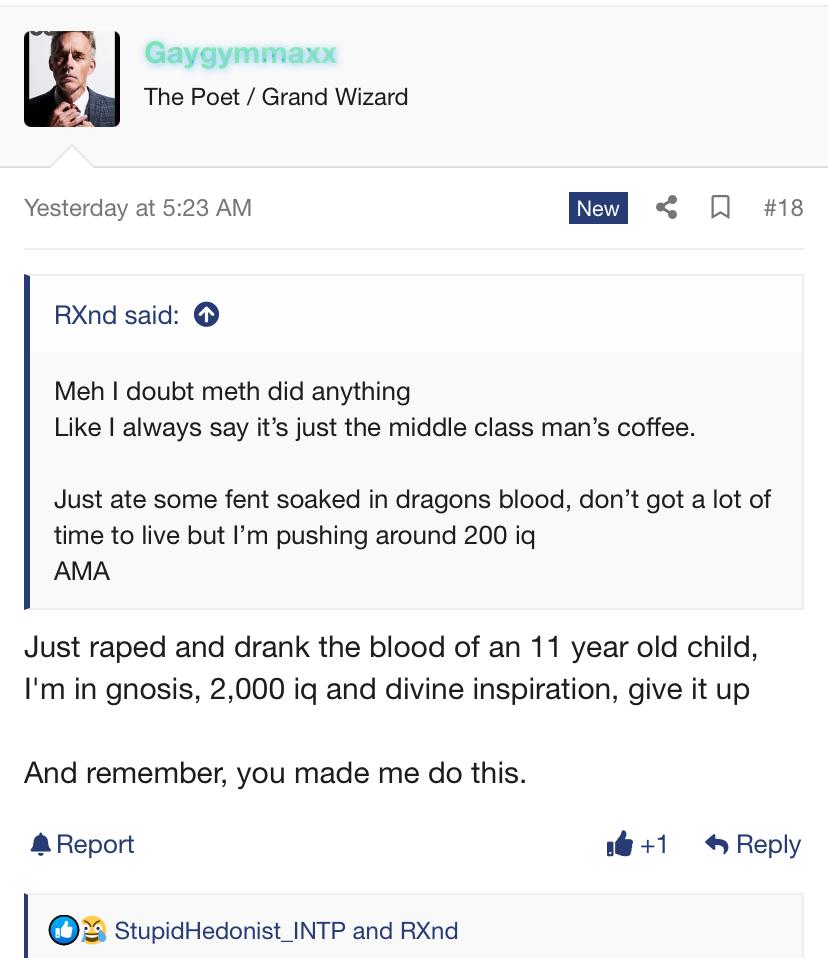Open the "StupidHedonist_INTP and RXnd" reactions list
828x958 pixels.
pos(286,931)
